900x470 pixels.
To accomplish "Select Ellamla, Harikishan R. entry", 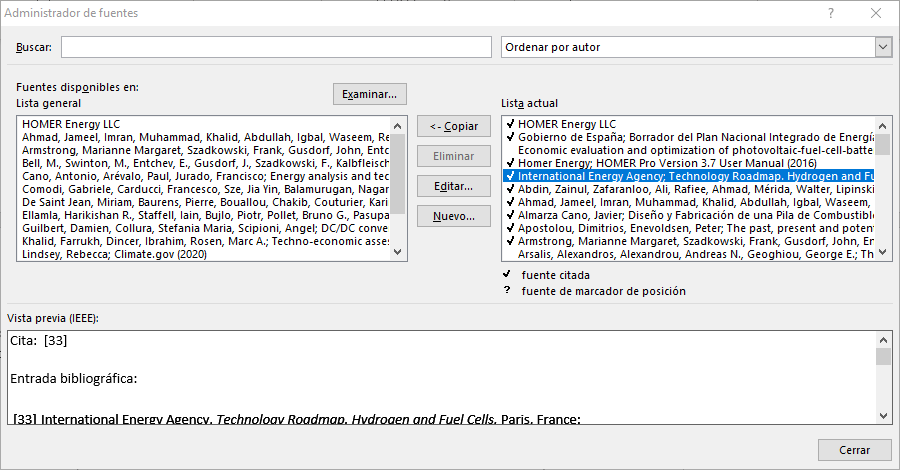I will point(205,215).
